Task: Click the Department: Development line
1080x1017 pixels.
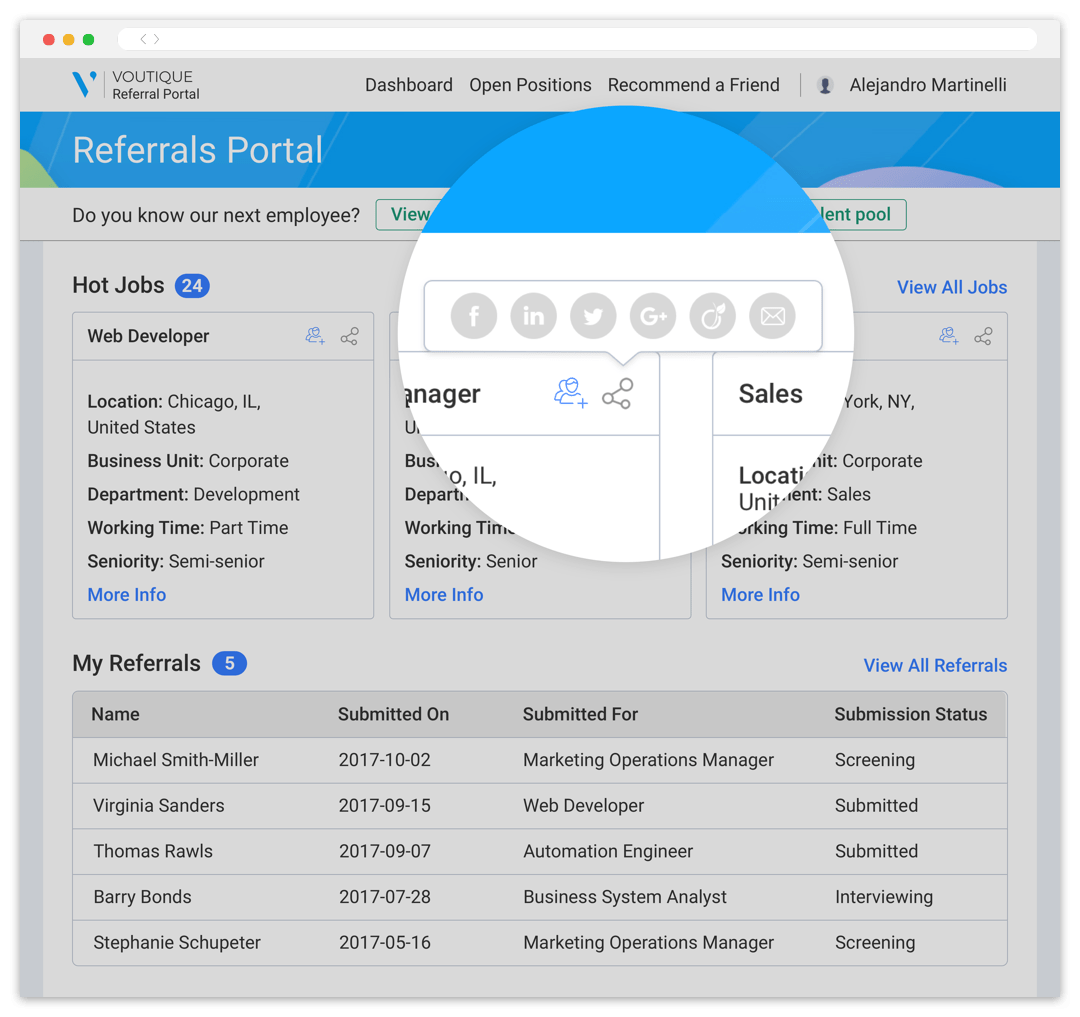Action: click(x=194, y=494)
